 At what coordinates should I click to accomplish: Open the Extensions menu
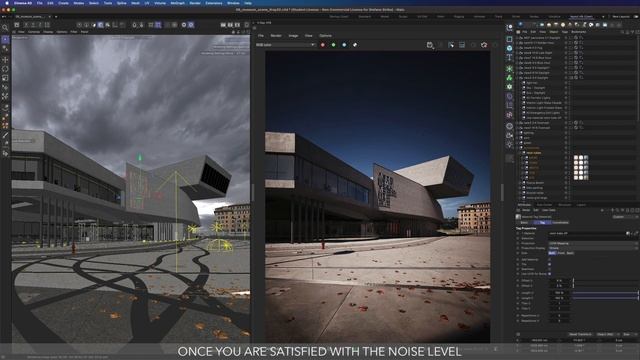(x=214, y=3)
